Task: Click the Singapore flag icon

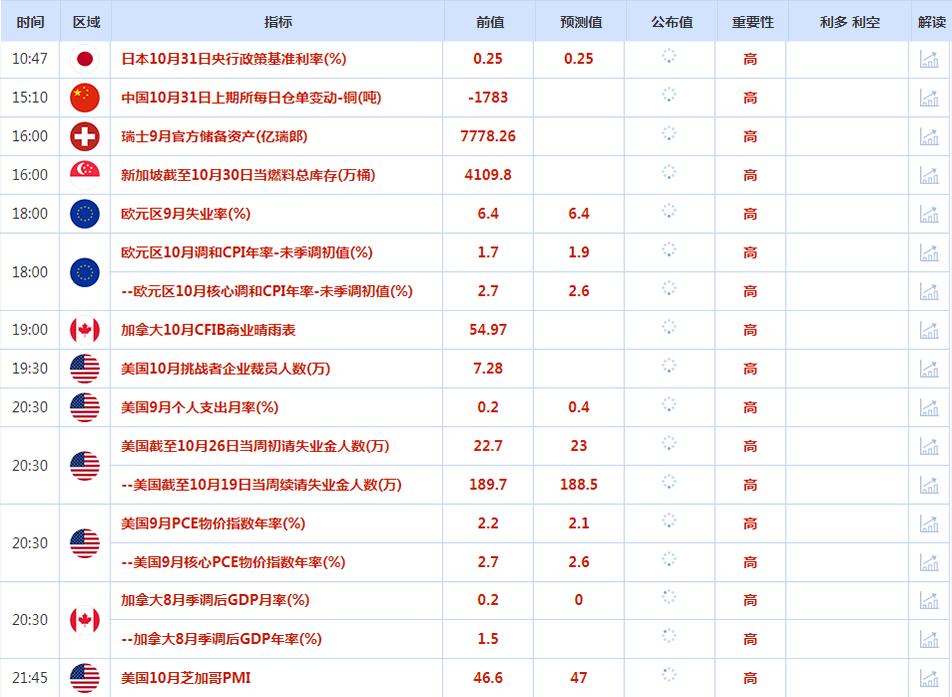Action: 85,175
